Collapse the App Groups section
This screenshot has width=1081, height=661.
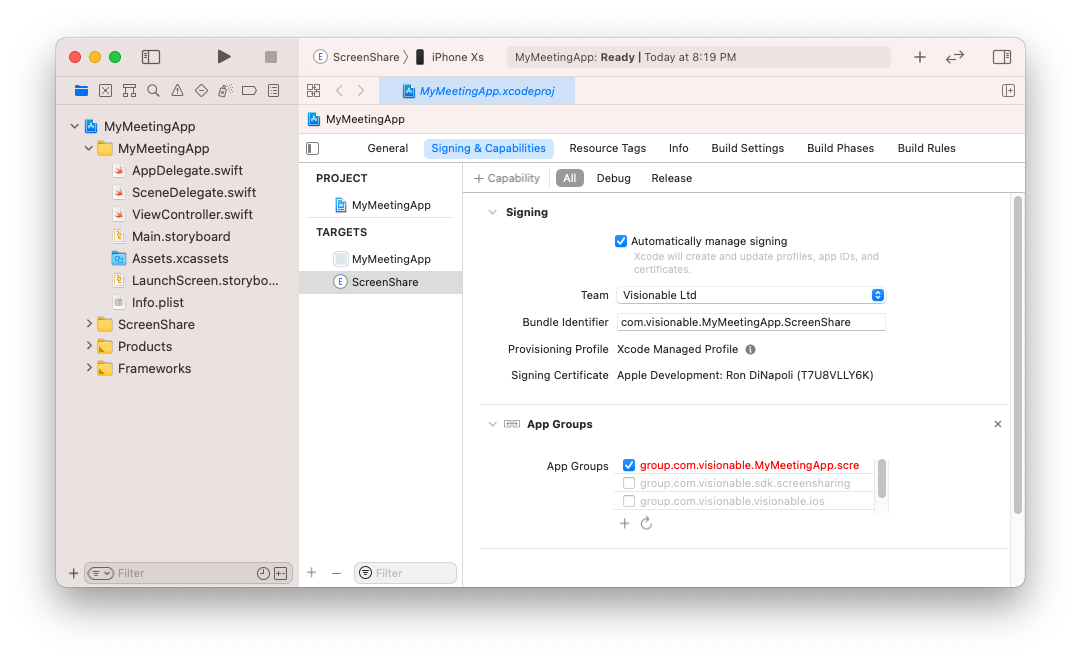[x=492, y=424]
